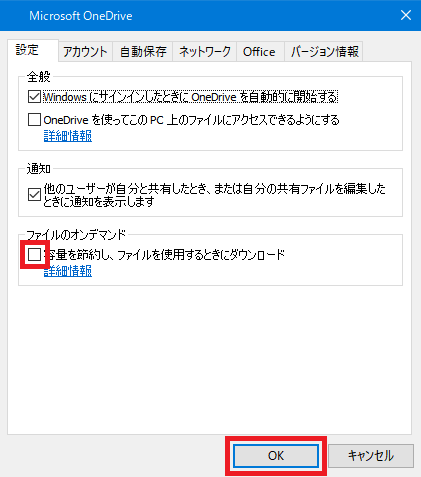
Task: Open 詳細情報 link under 全般
Action: (68, 136)
